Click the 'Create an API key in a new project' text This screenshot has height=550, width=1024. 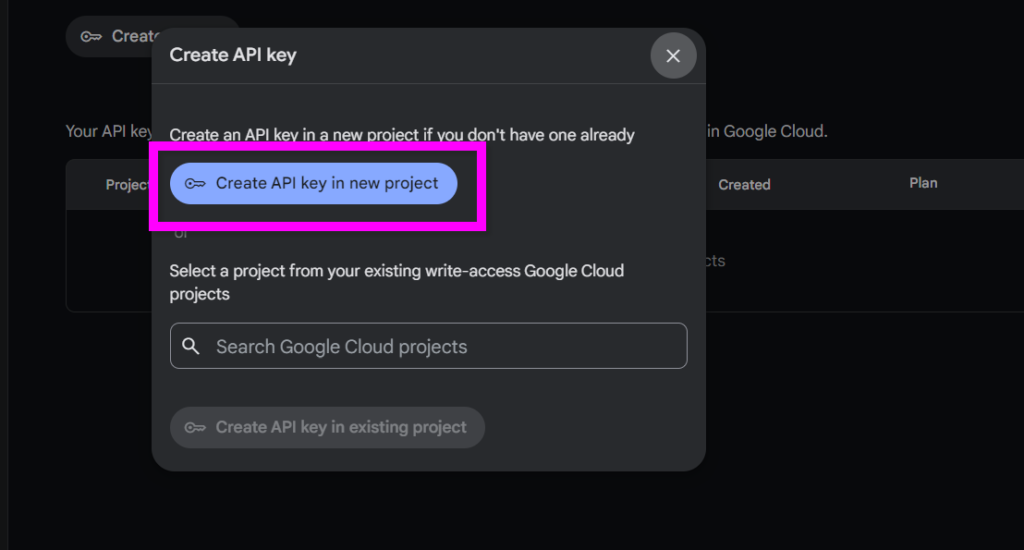(300, 134)
